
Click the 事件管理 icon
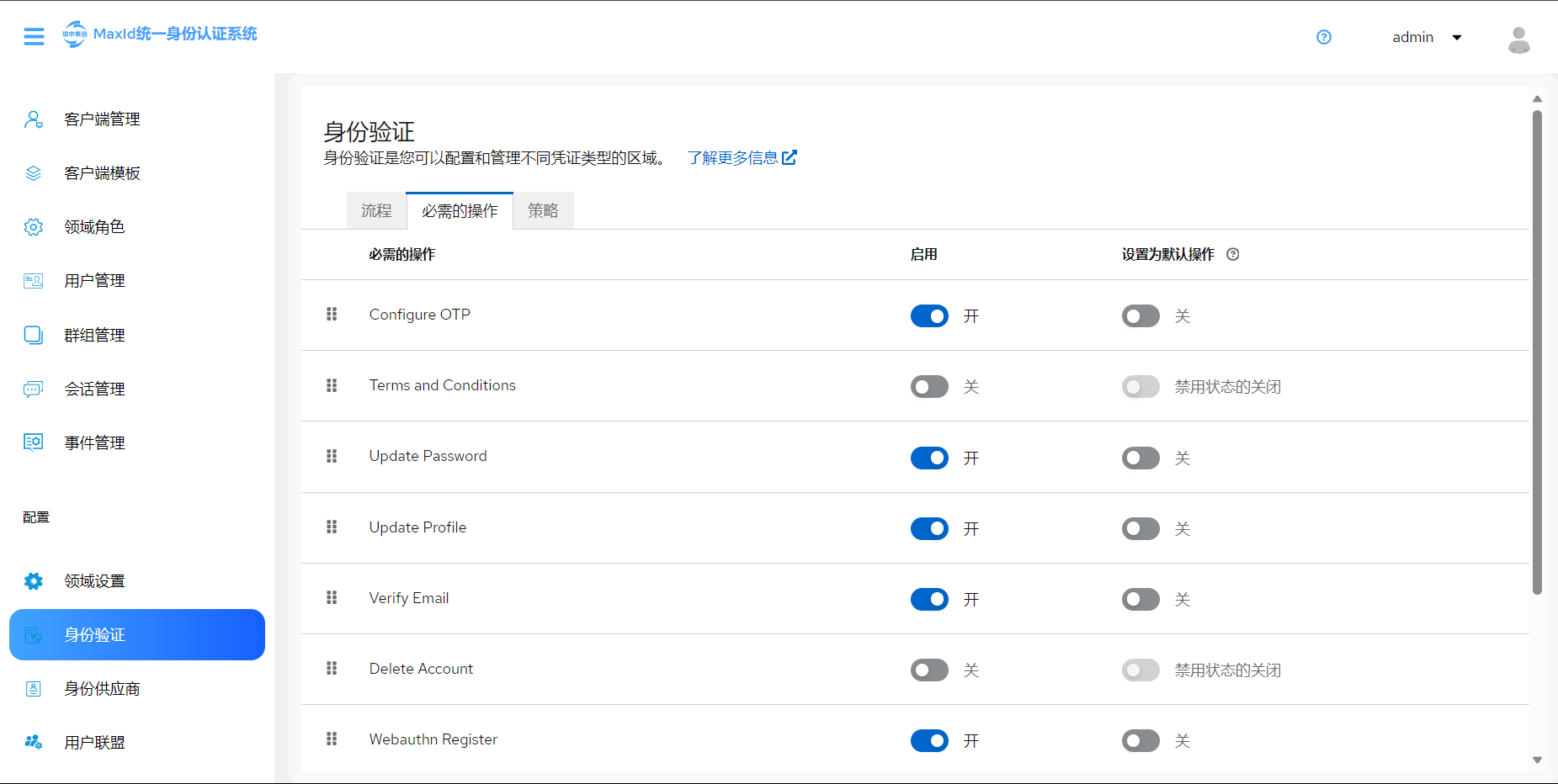coord(34,442)
